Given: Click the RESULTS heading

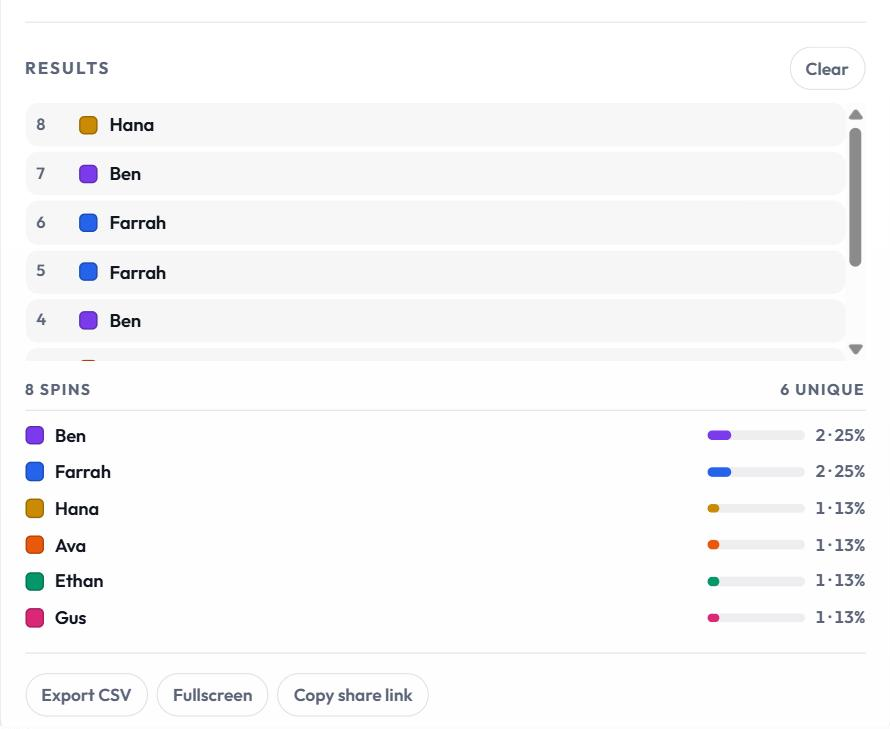Looking at the screenshot, I should pos(67,68).
